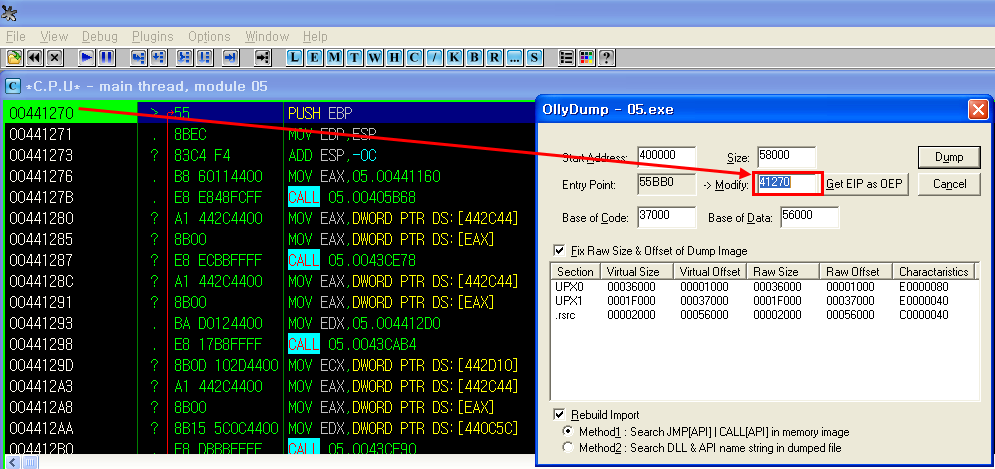Click the Close program X toolbar icon
Image resolution: width=995 pixels, height=469 pixels.
pos(55,58)
